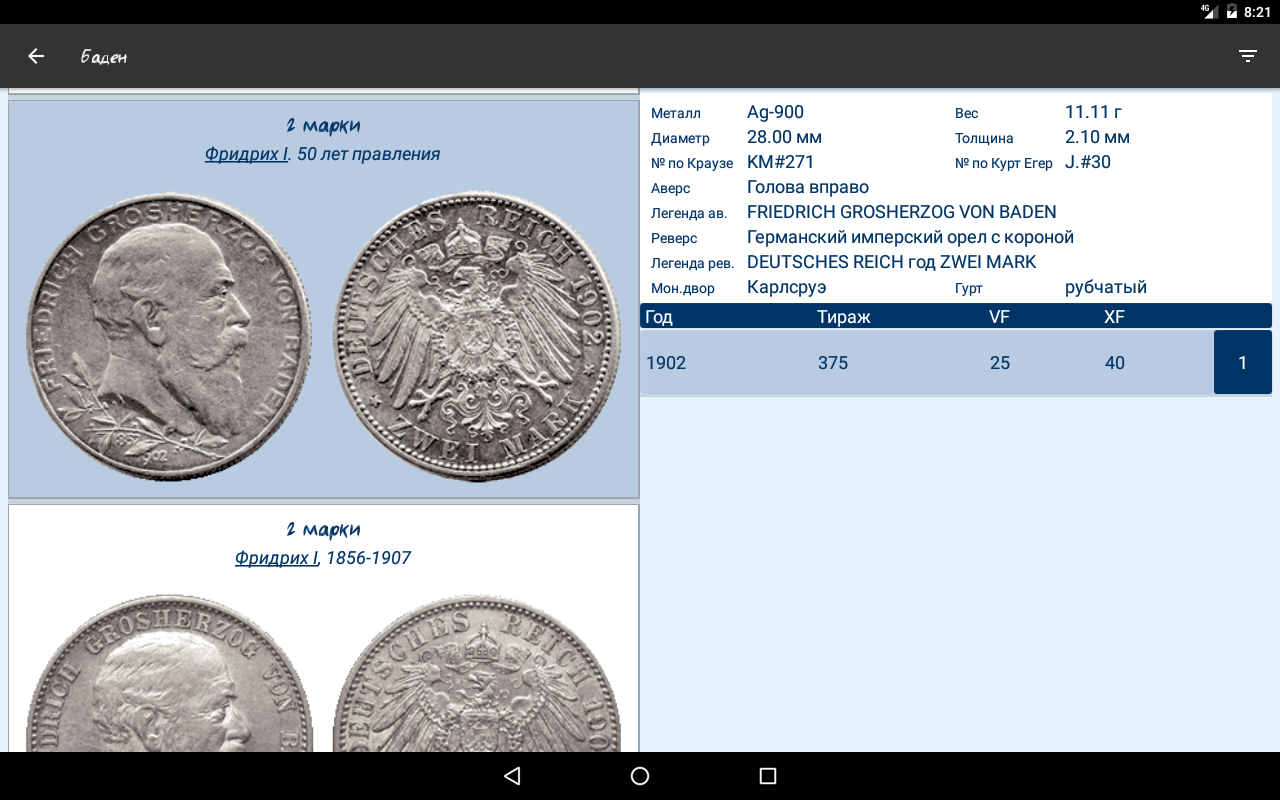Tap the Тираж column header
Viewport: 1280px width, 800px height.
[844, 317]
